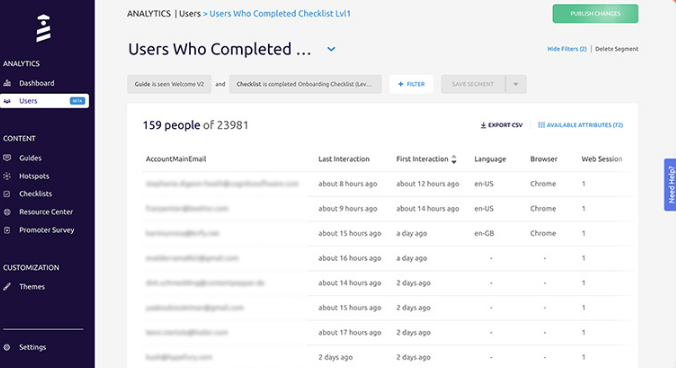676x368 pixels.
Task: Add a new filter with Filter button
Action: click(411, 84)
